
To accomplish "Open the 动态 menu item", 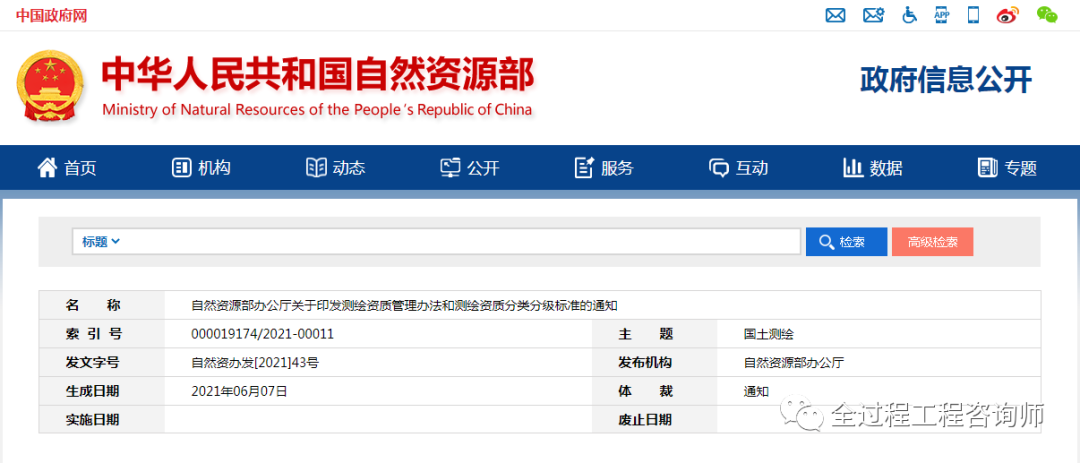I will click(x=349, y=168).
